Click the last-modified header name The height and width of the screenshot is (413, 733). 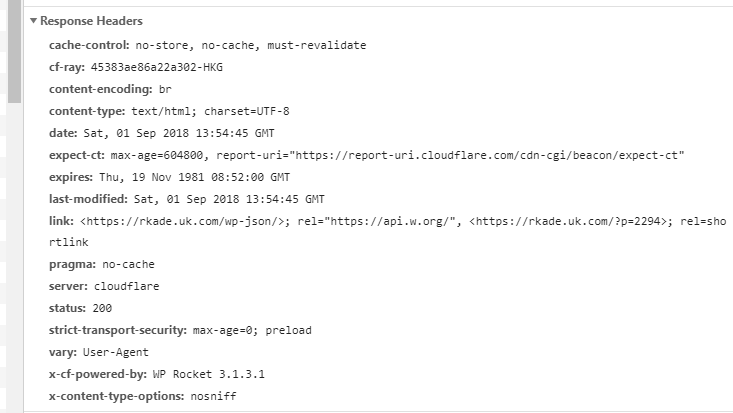pos(89,199)
